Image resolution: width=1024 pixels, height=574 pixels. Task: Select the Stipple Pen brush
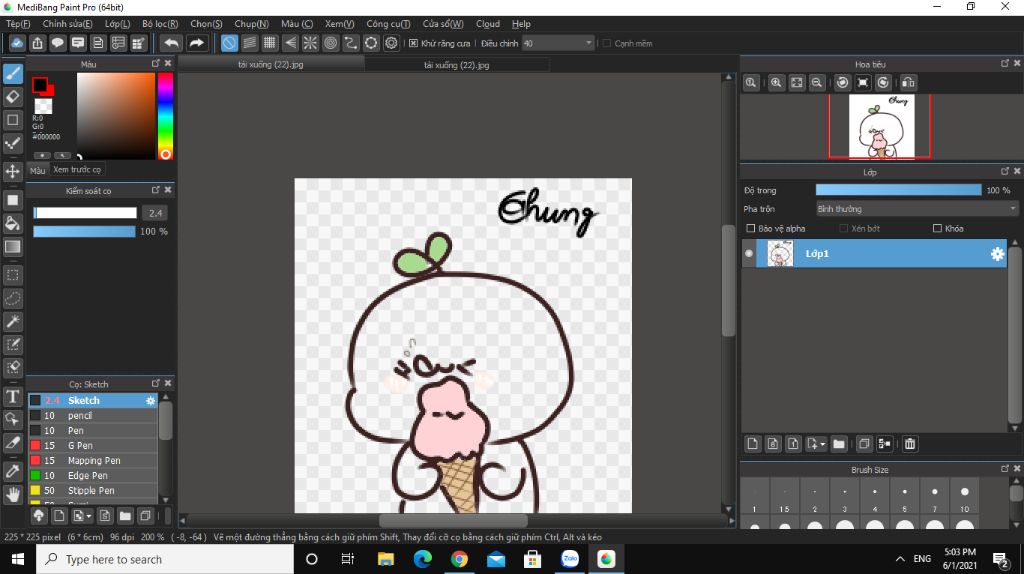tap(93, 490)
